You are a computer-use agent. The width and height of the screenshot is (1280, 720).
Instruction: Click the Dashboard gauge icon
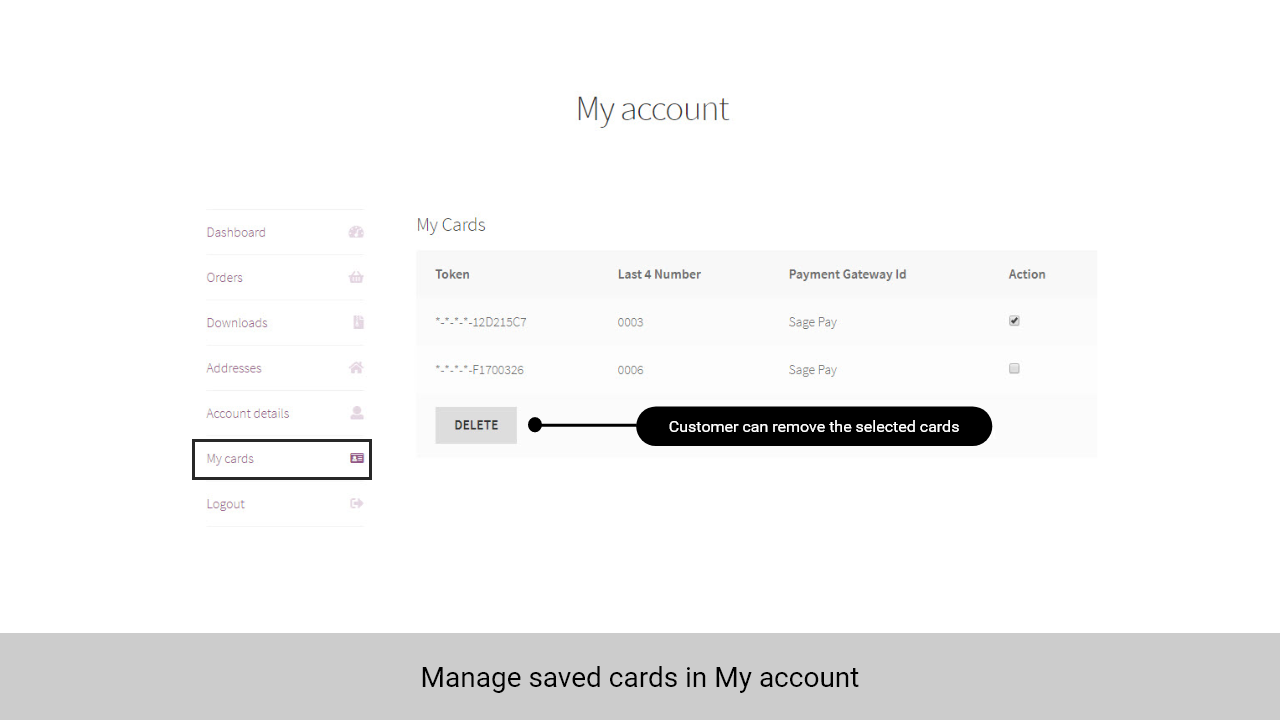click(x=356, y=232)
